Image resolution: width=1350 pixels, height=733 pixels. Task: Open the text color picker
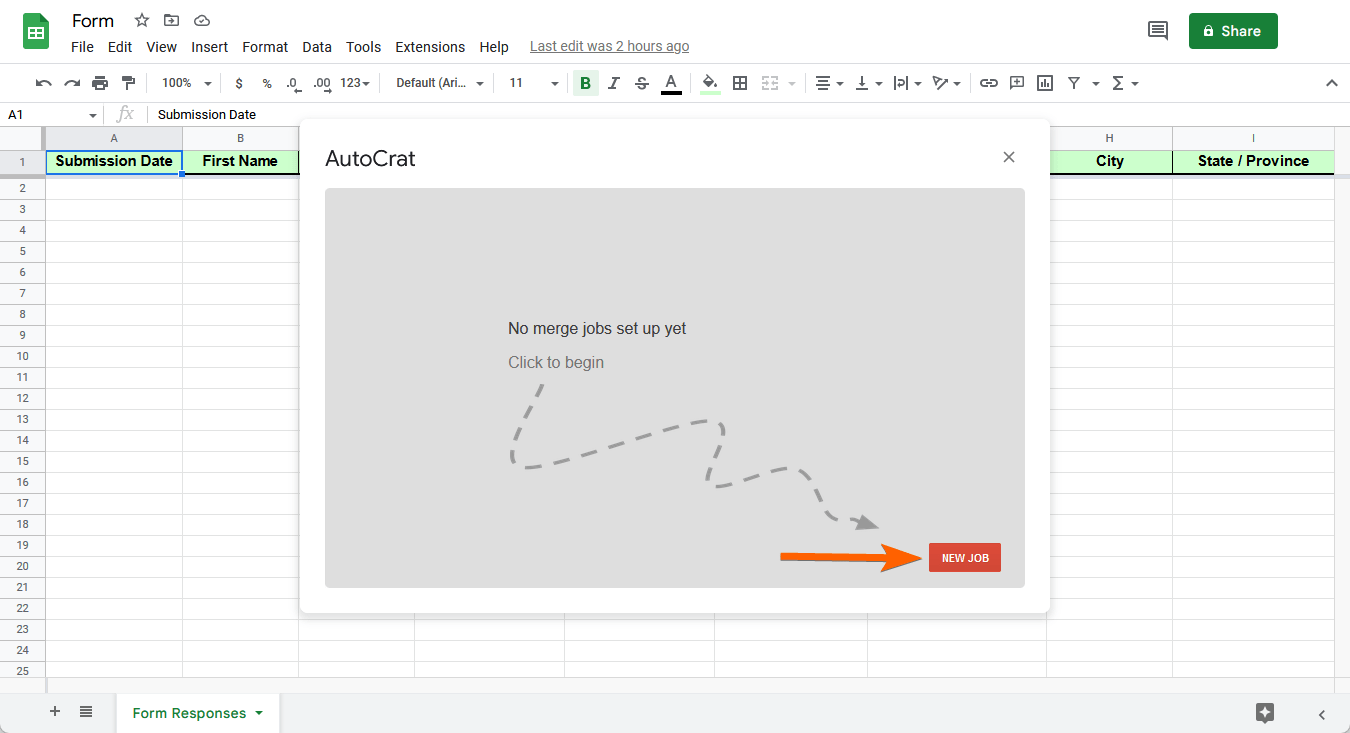point(671,83)
